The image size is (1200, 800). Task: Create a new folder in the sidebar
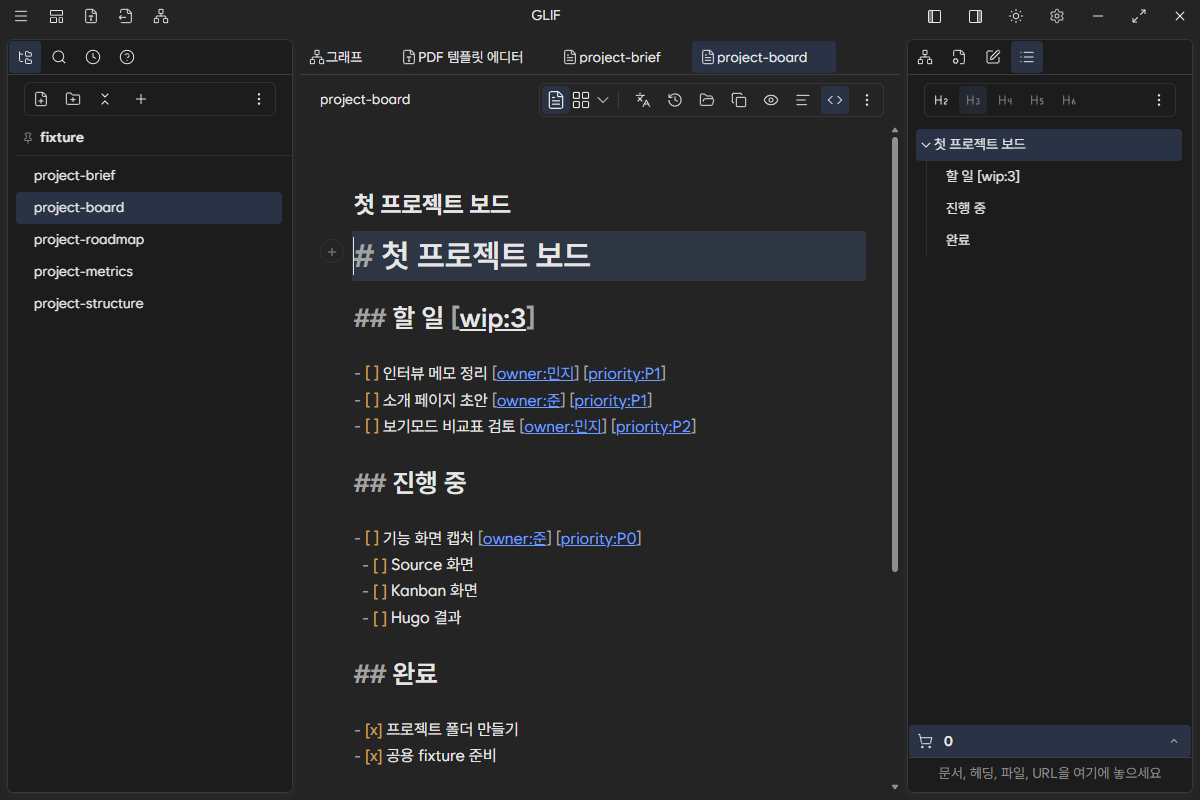pos(73,99)
